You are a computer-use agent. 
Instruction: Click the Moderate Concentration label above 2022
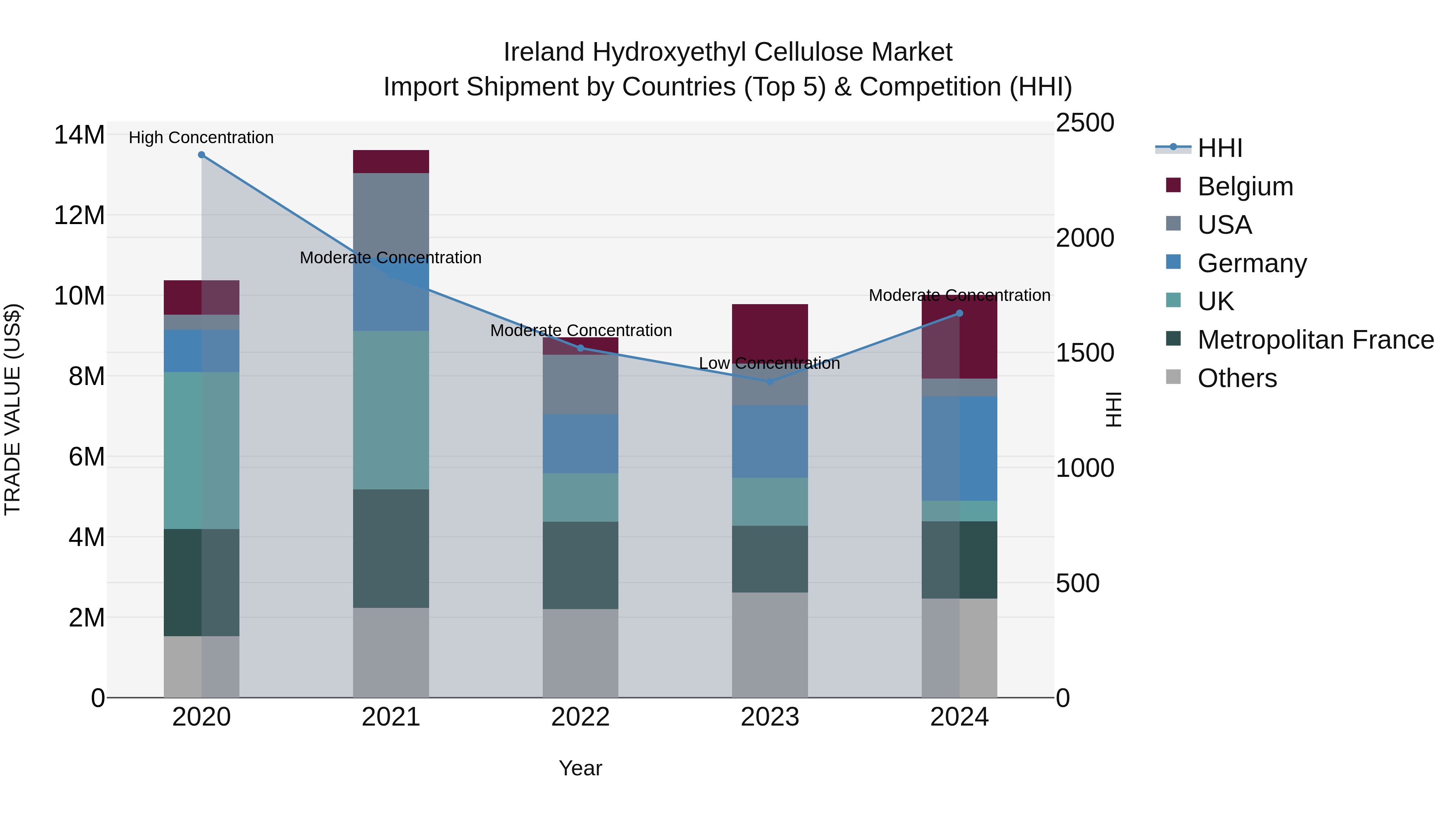click(x=581, y=331)
